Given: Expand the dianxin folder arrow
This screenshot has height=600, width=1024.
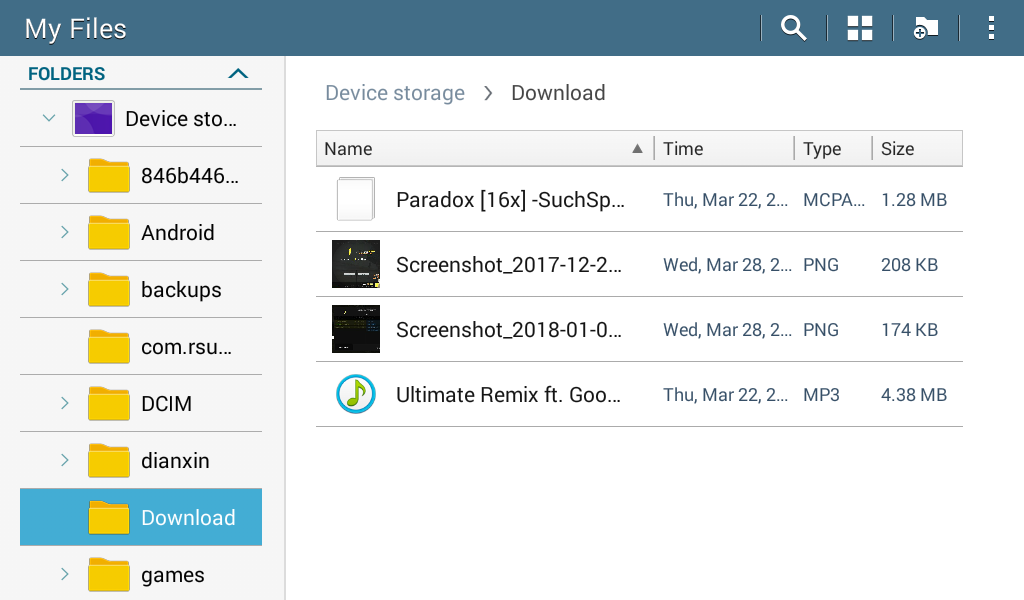Looking at the screenshot, I should (x=65, y=460).
